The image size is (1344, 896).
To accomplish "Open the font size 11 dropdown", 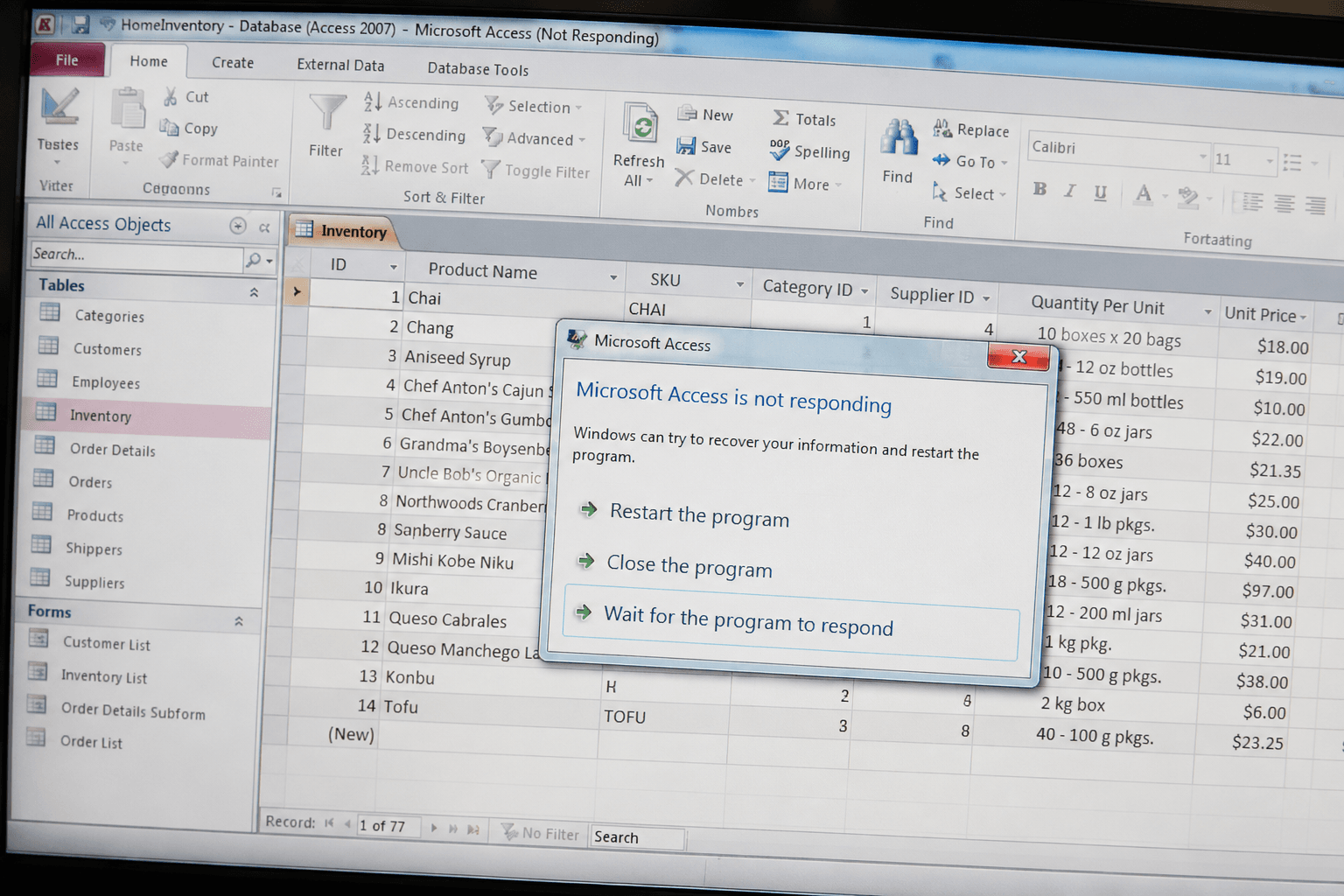I will pos(1270,160).
